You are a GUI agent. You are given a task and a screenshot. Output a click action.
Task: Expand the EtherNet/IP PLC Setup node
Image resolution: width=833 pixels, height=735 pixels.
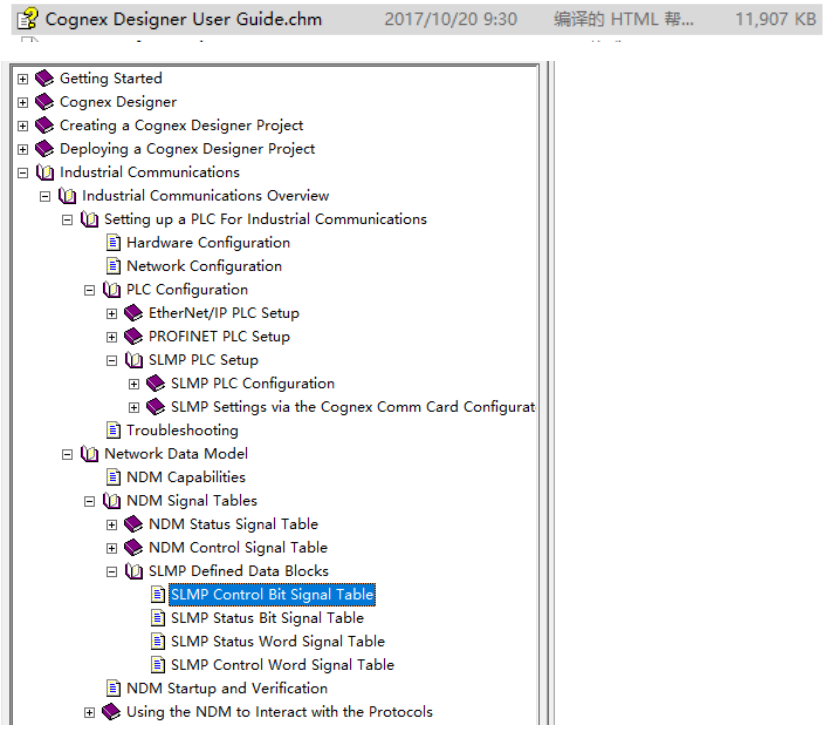pyautogui.click(x=112, y=314)
